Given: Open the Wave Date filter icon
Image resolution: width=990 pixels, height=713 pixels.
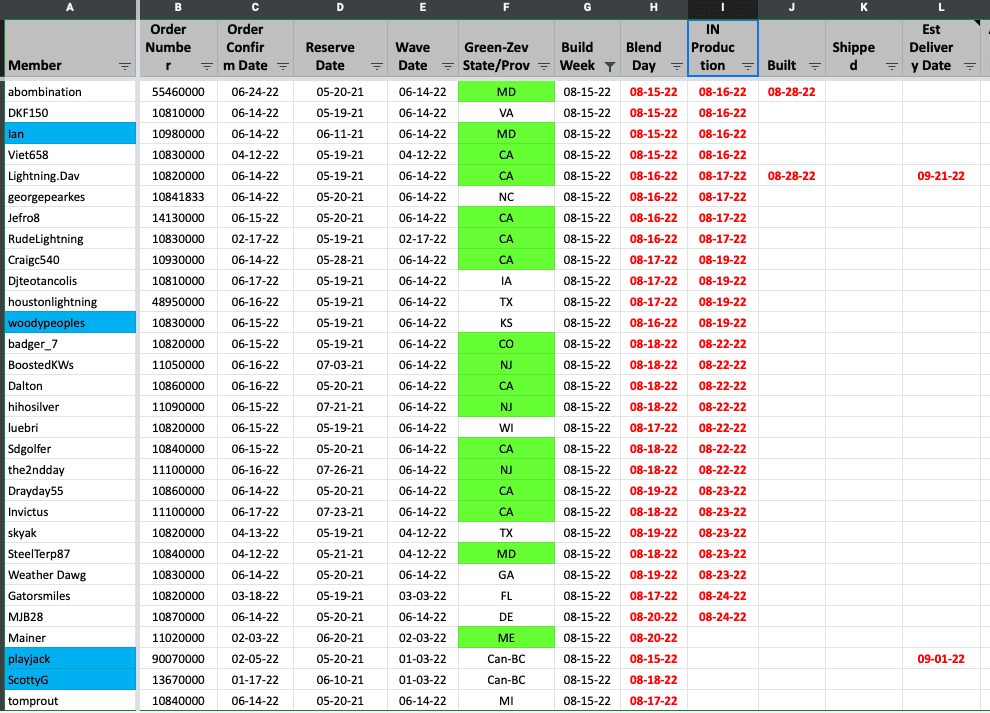Looking at the screenshot, I should (442, 66).
